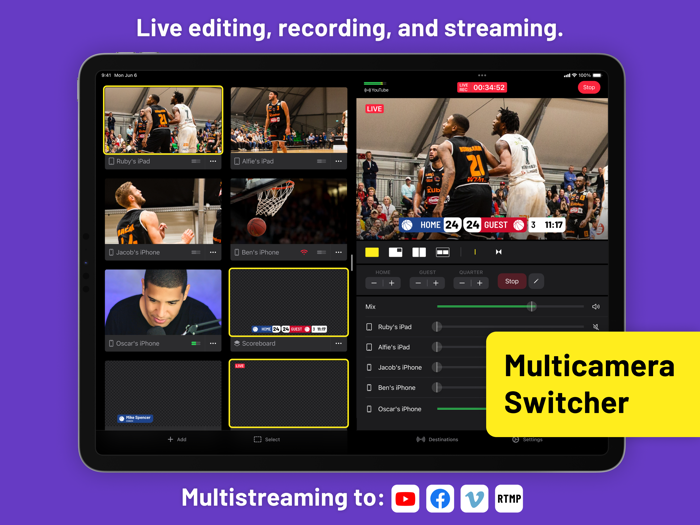Open the Destinations tab
The height and width of the screenshot is (525, 700).
437,439
